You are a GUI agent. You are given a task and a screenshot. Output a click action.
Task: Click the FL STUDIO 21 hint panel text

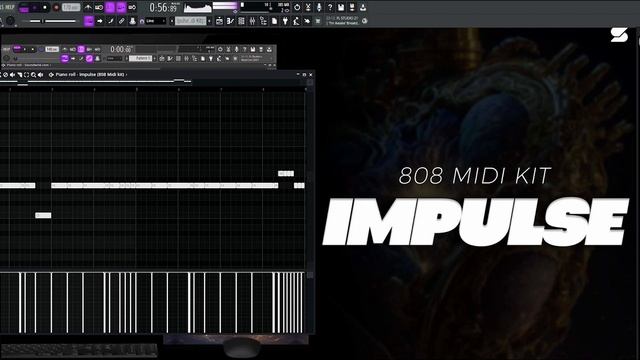click(342, 20)
